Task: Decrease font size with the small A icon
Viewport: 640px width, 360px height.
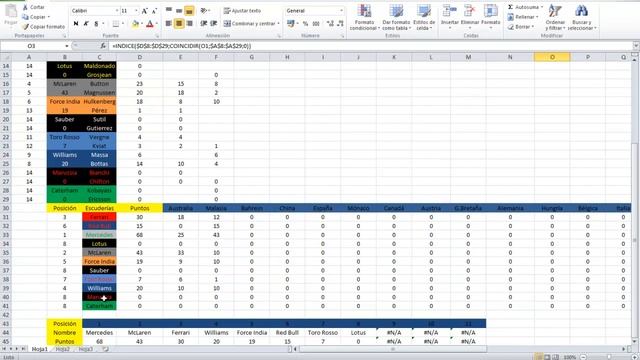Action: [x=154, y=11]
